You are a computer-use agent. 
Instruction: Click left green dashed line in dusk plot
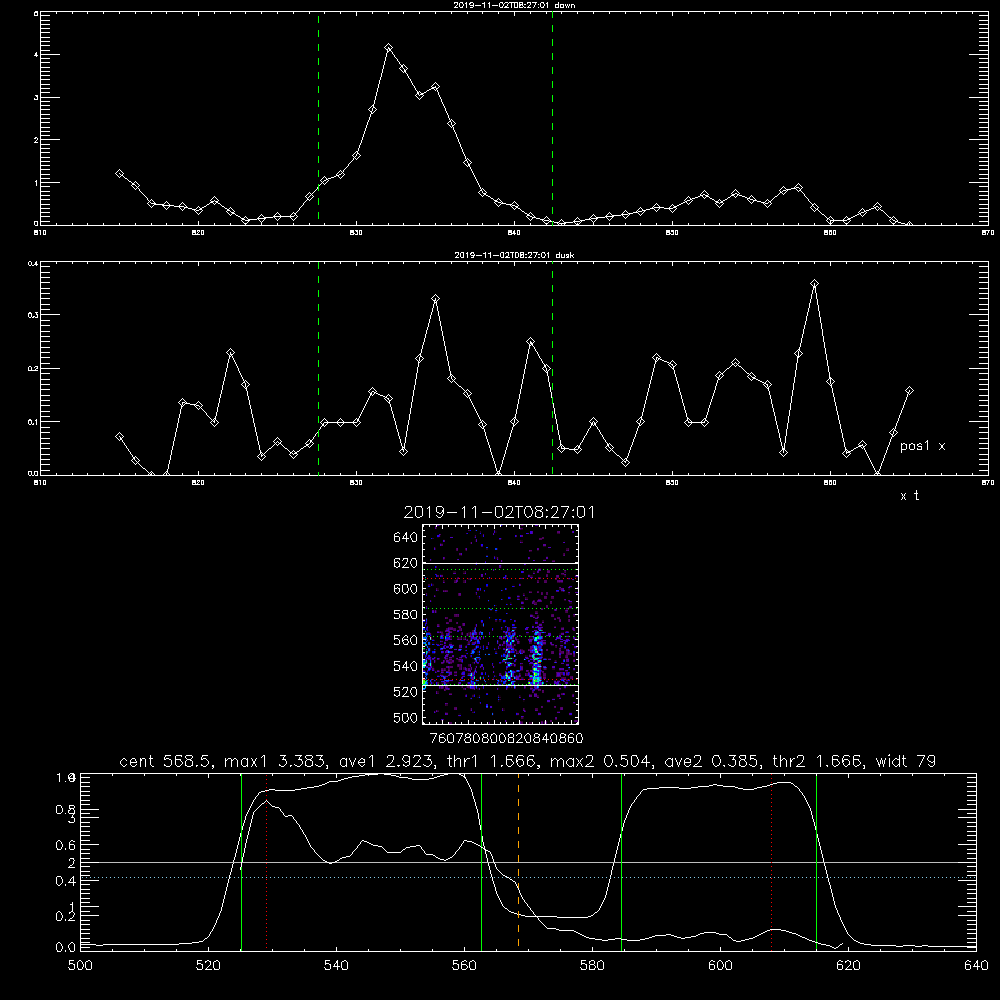coord(318,368)
